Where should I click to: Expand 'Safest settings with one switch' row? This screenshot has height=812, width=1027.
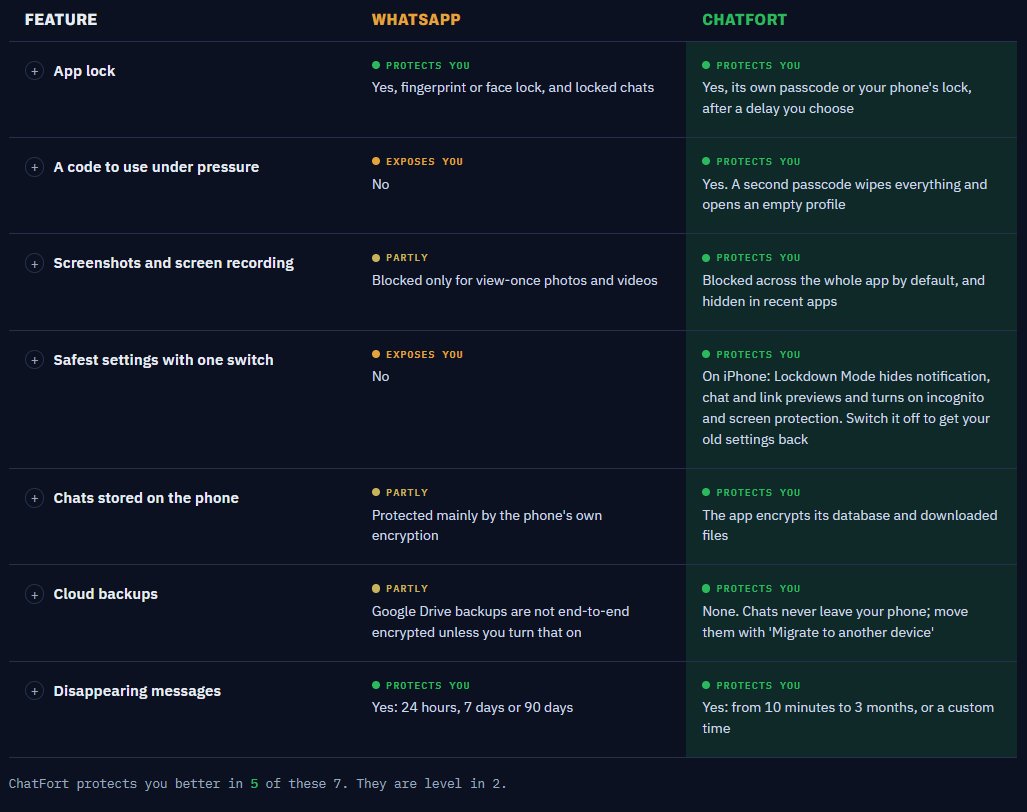coord(35,360)
